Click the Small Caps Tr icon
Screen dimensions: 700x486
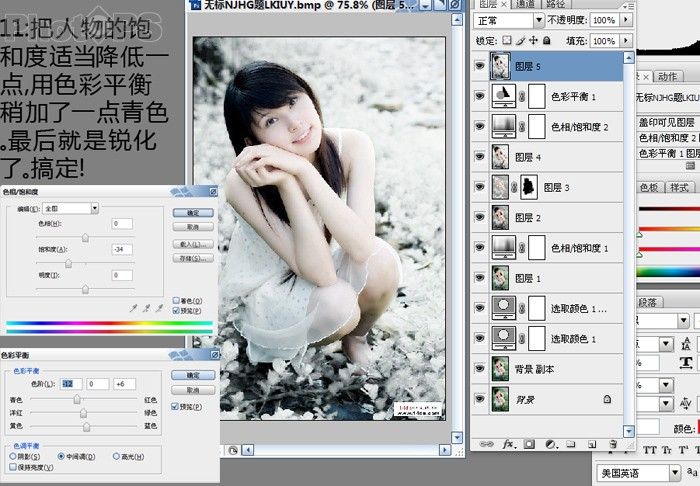(x=668, y=450)
